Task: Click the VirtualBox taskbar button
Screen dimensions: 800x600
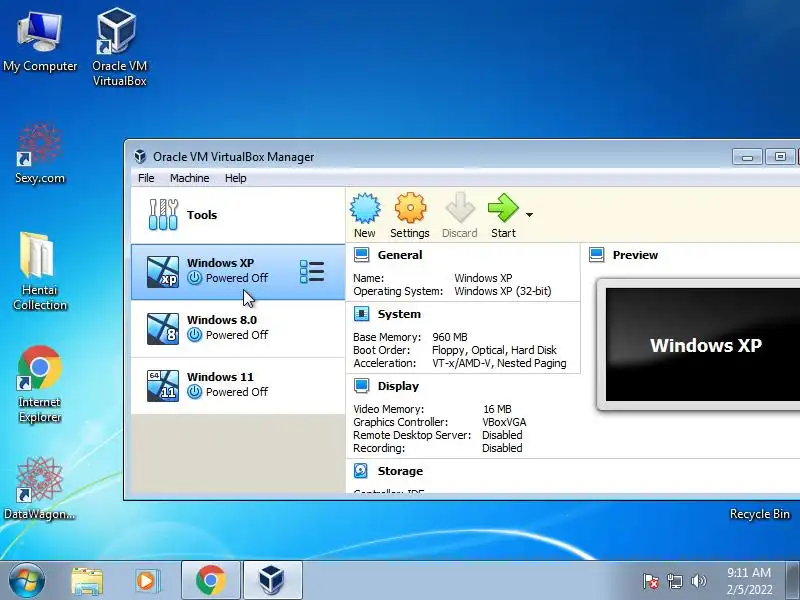Action: point(272,581)
